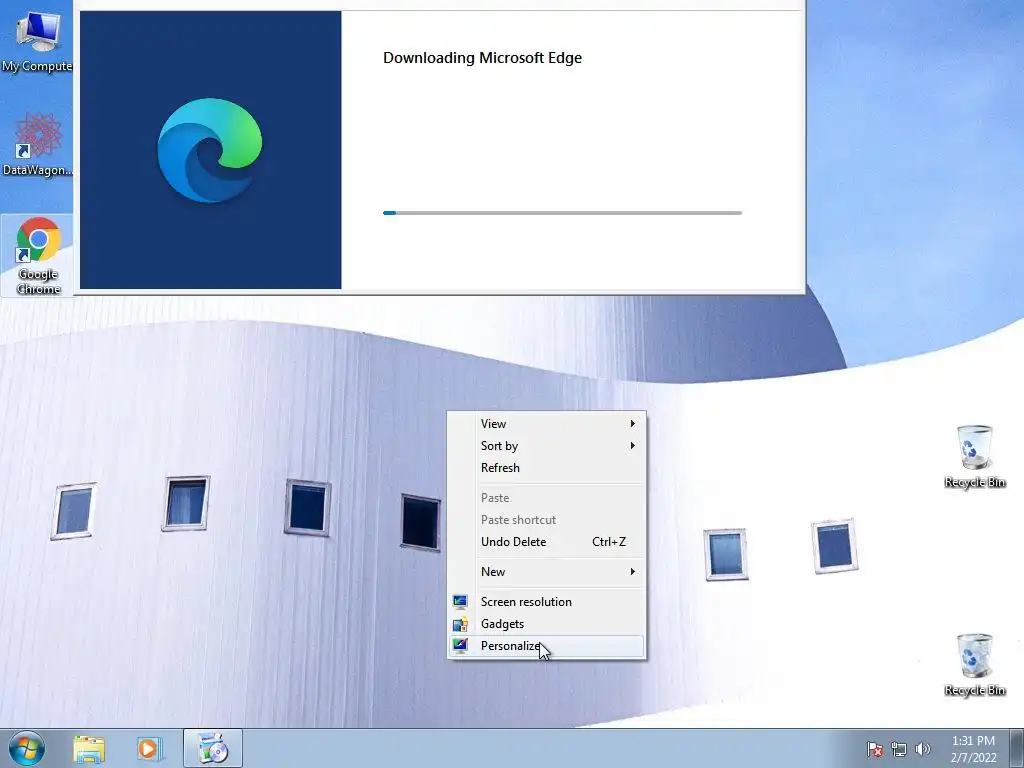Open the volume speaker icon in tray

(922, 749)
